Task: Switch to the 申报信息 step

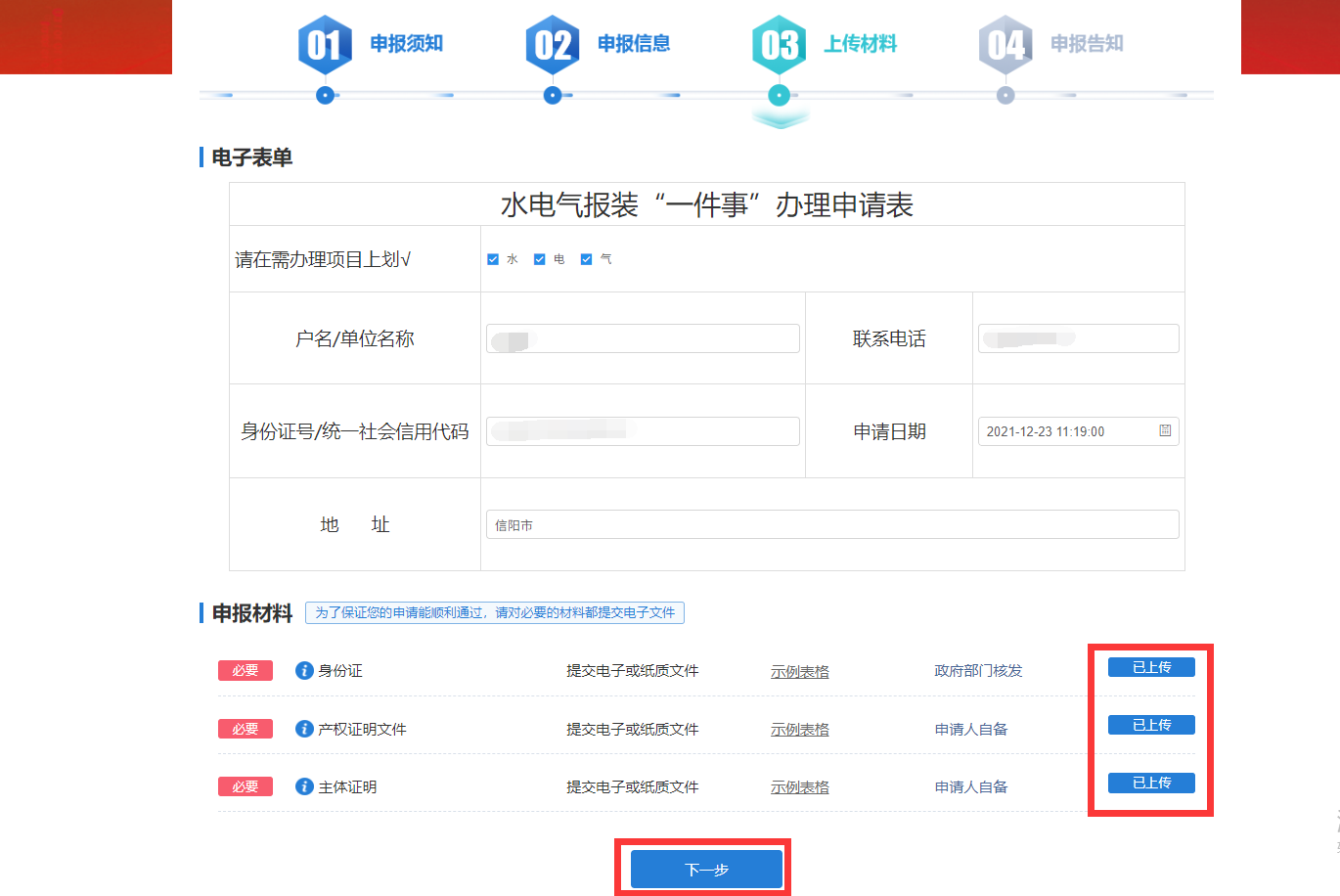Action: pyautogui.click(x=634, y=44)
